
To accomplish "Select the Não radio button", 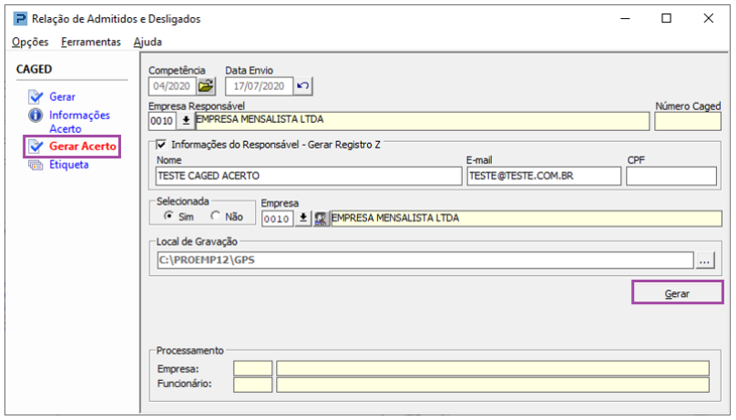I will [215, 216].
